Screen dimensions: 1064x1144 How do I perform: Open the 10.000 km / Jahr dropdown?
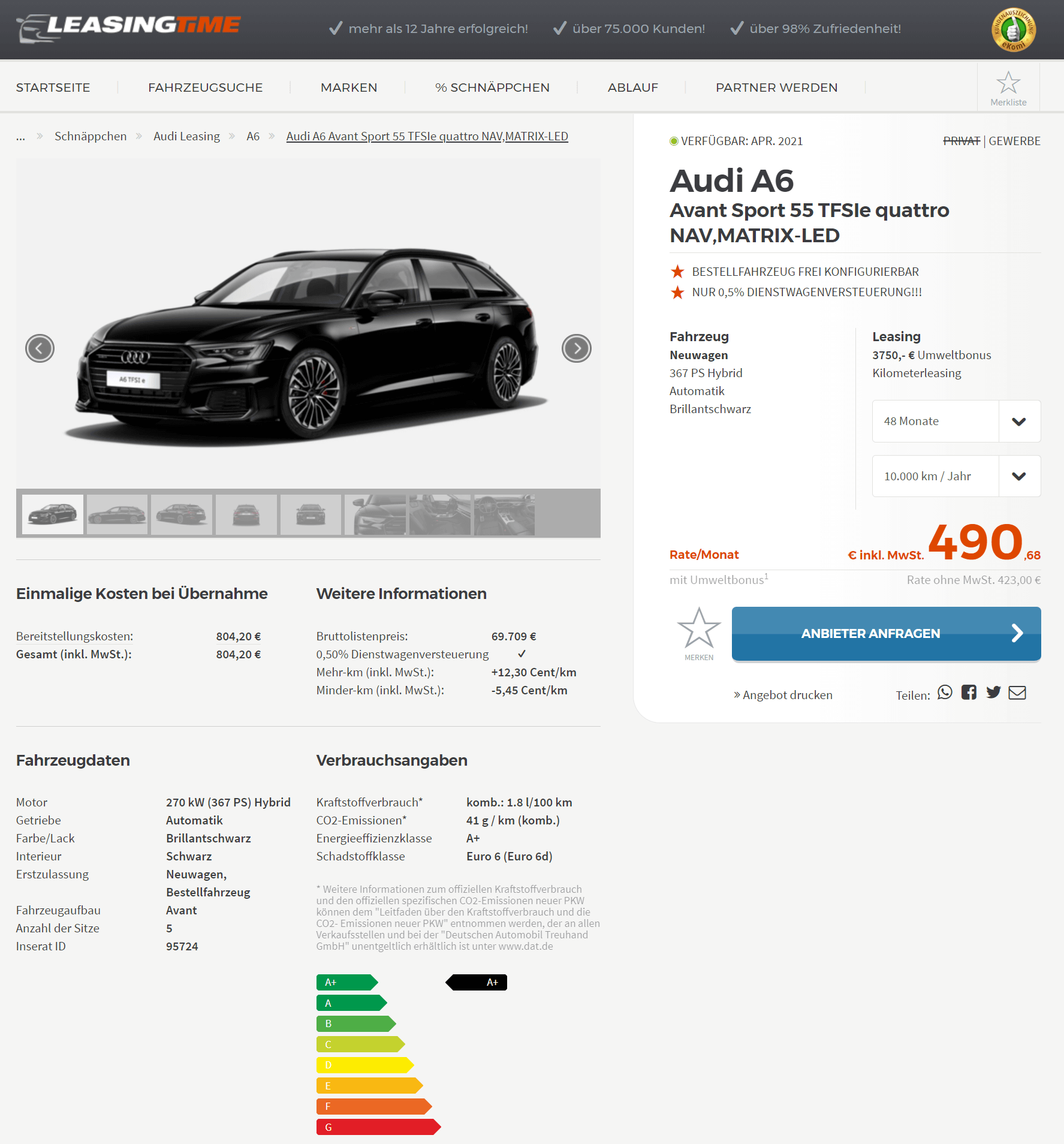[956, 476]
